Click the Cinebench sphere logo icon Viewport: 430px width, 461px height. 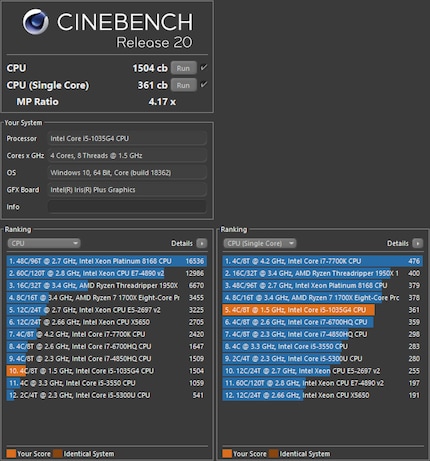(x=35, y=22)
